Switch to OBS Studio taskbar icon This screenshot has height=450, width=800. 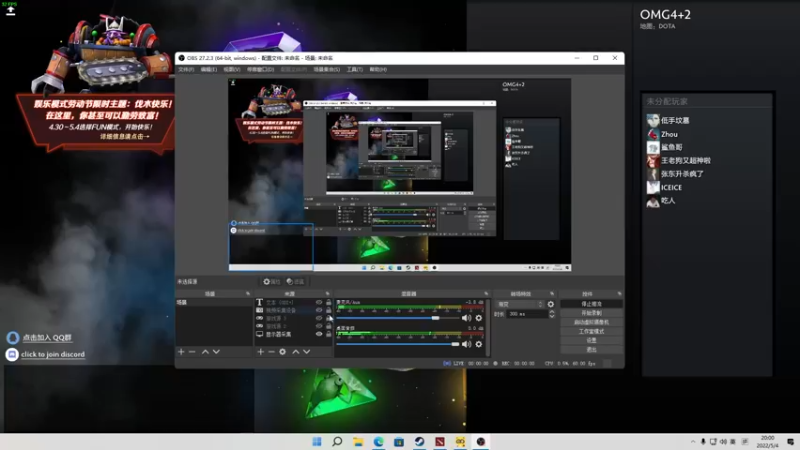coord(481,441)
